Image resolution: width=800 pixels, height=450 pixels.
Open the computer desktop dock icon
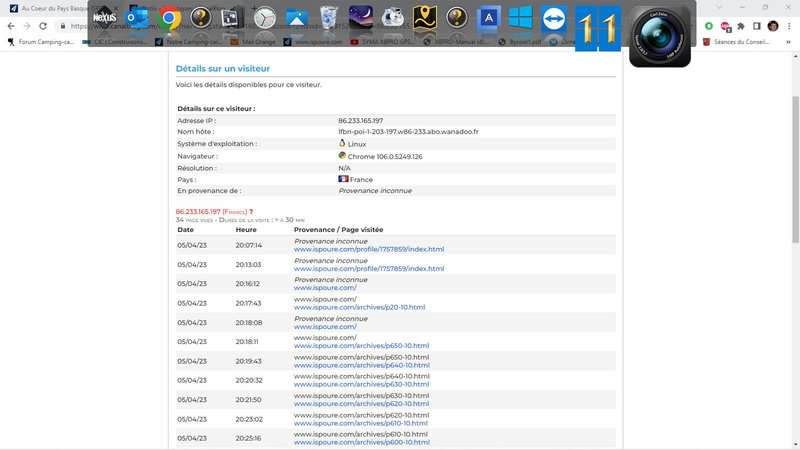tap(233, 18)
